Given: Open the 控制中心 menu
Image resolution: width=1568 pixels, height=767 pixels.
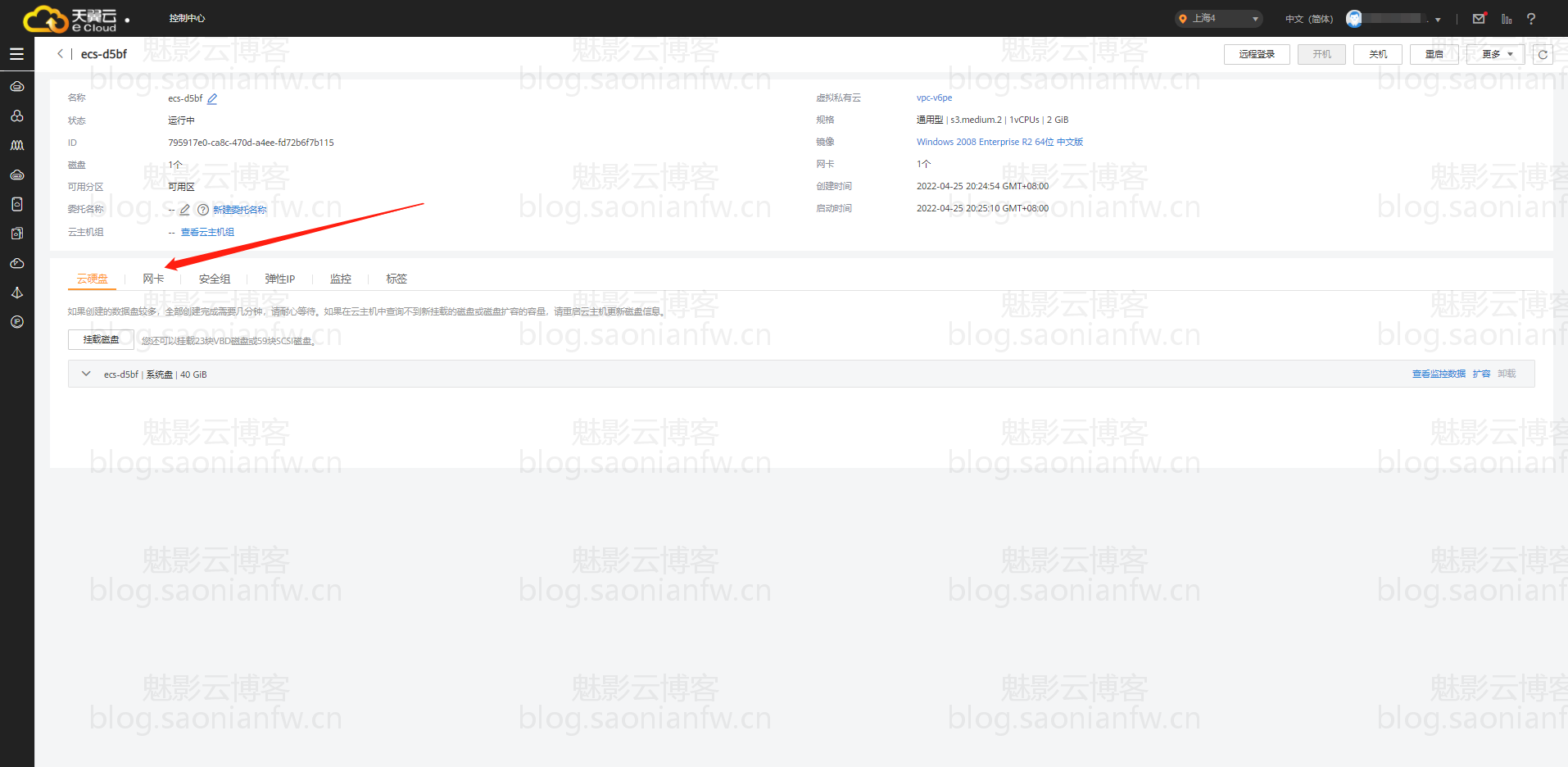Looking at the screenshot, I should tap(187, 18).
